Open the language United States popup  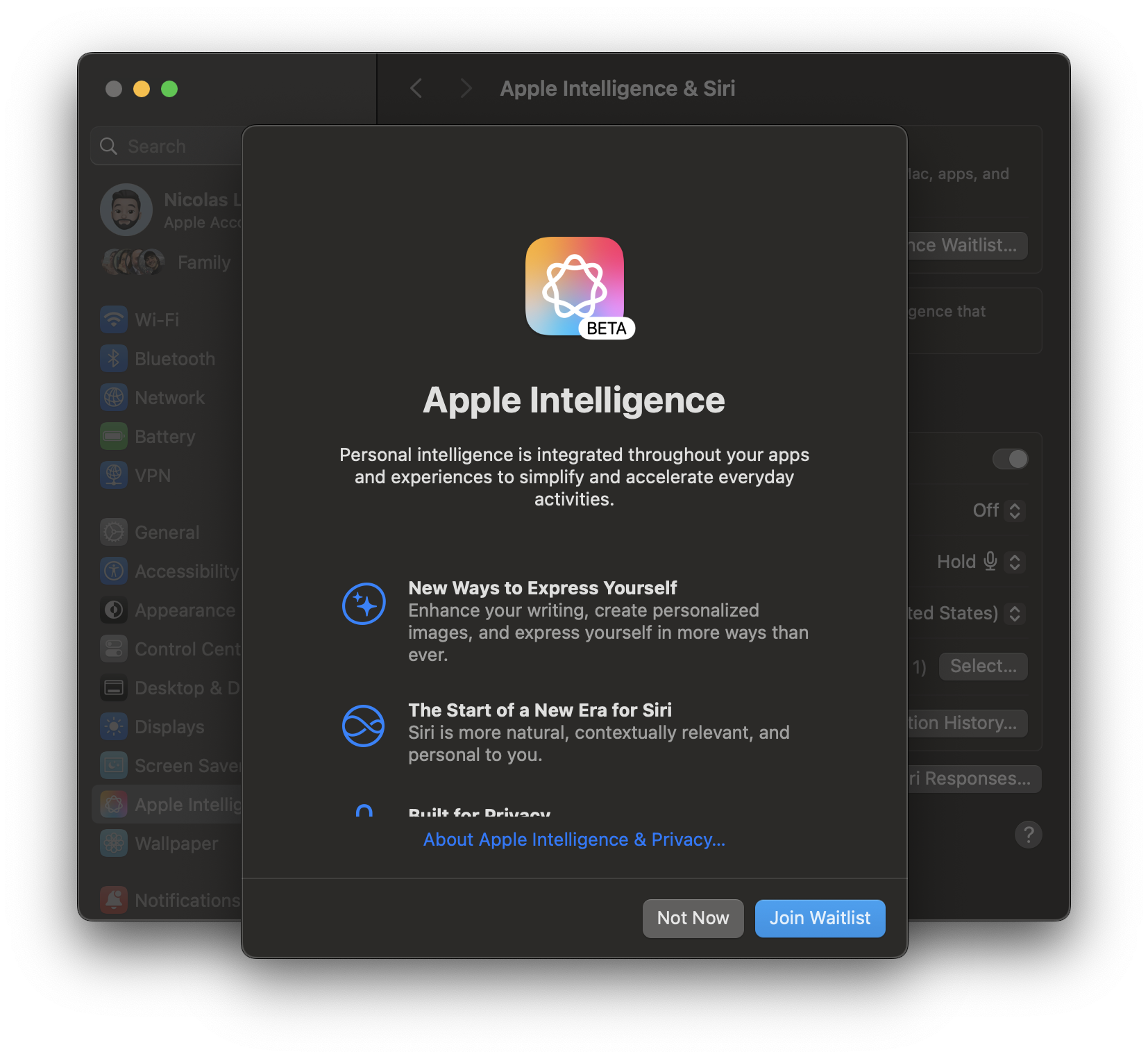point(1015,613)
